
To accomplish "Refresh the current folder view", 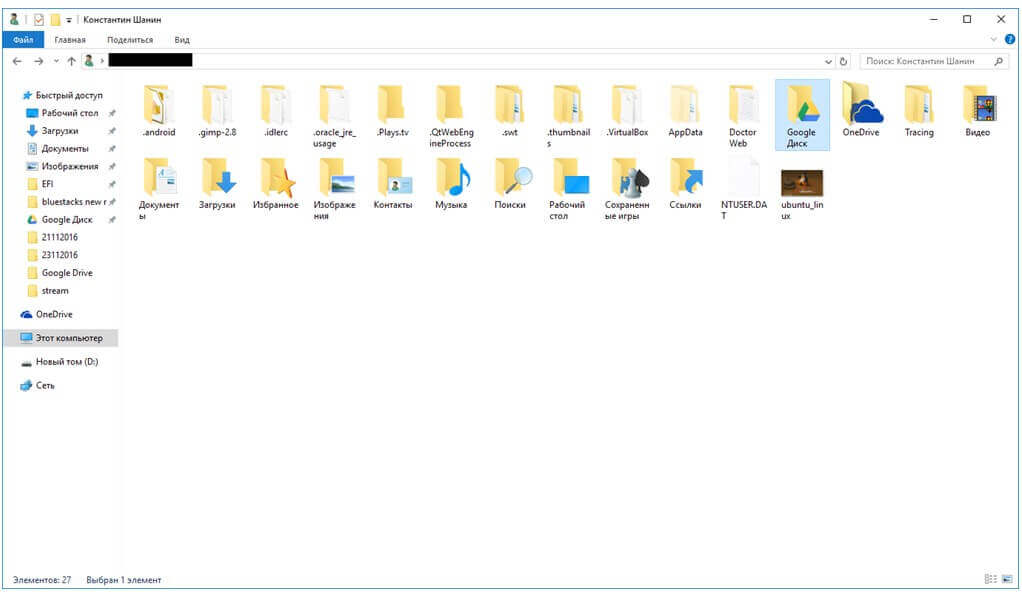I will click(x=844, y=62).
